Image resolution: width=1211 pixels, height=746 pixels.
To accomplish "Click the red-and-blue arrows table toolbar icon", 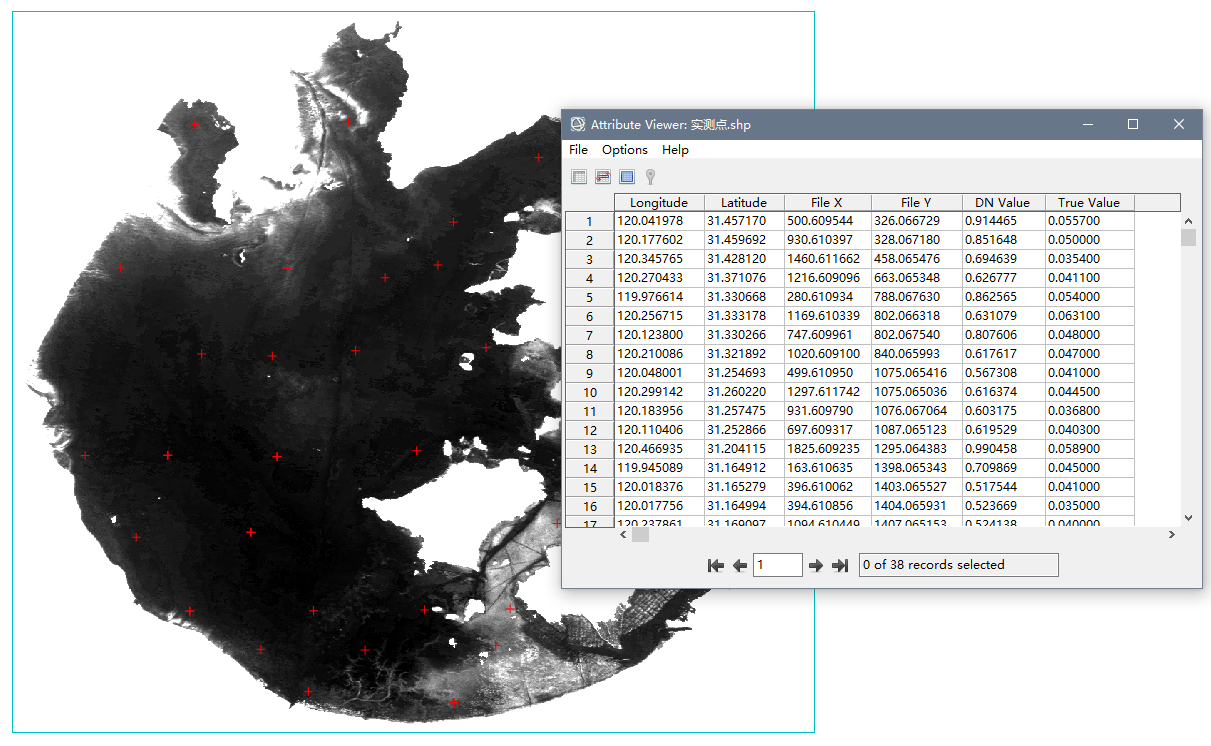I will coord(603,177).
